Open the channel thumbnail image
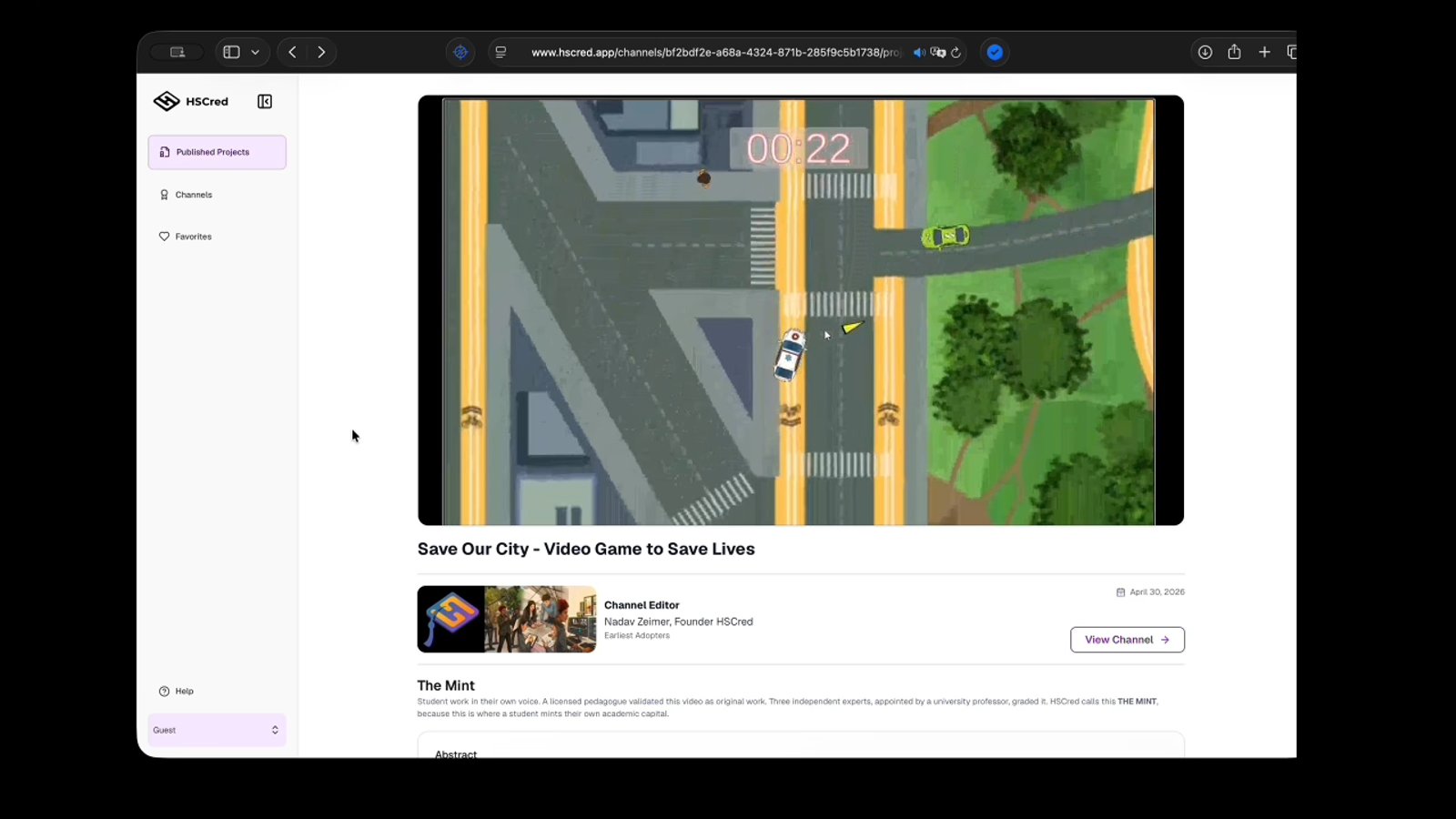 pyautogui.click(x=506, y=619)
